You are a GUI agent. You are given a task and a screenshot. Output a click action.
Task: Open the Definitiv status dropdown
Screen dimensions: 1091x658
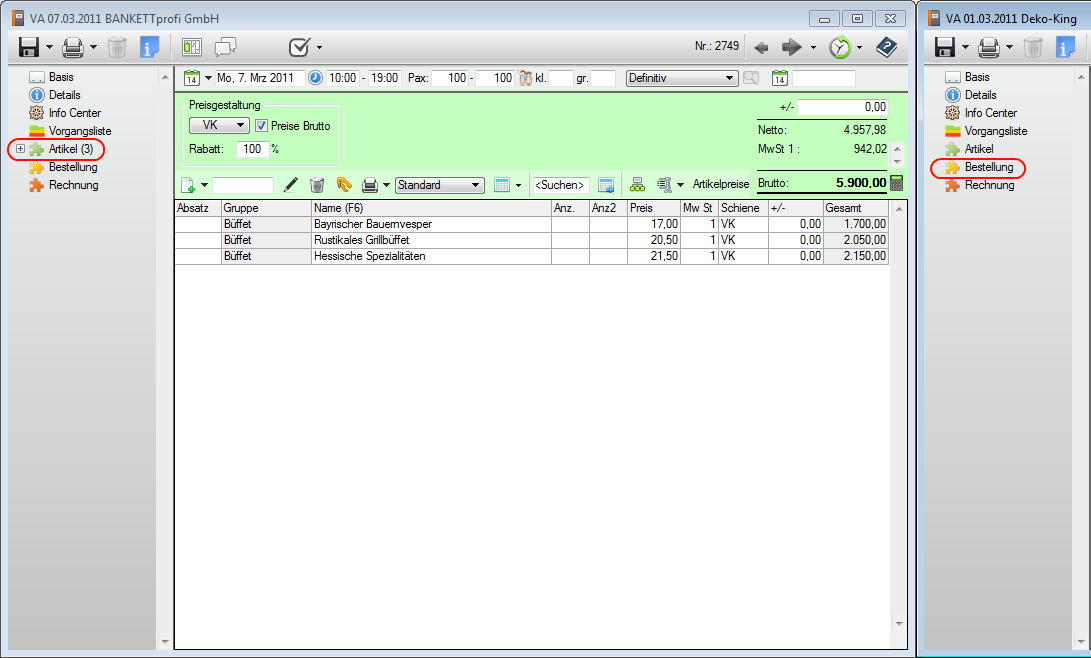[x=681, y=78]
